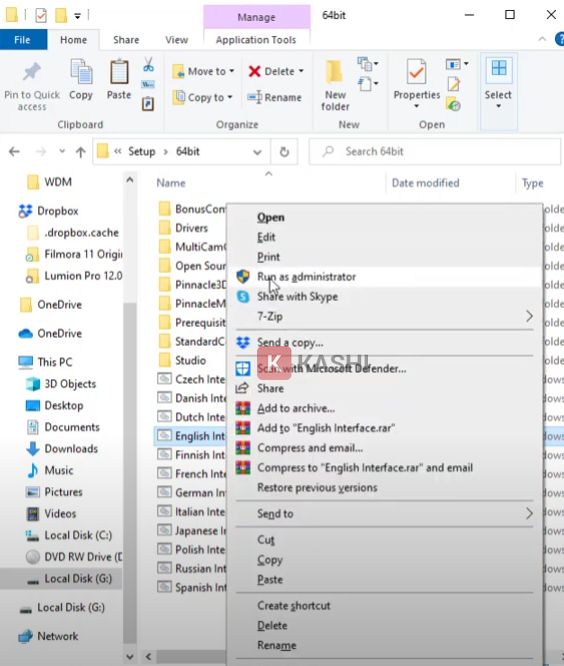Click the Copy ribbon icon
The height and width of the screenshot is (666, 564).
pos(81,72)
